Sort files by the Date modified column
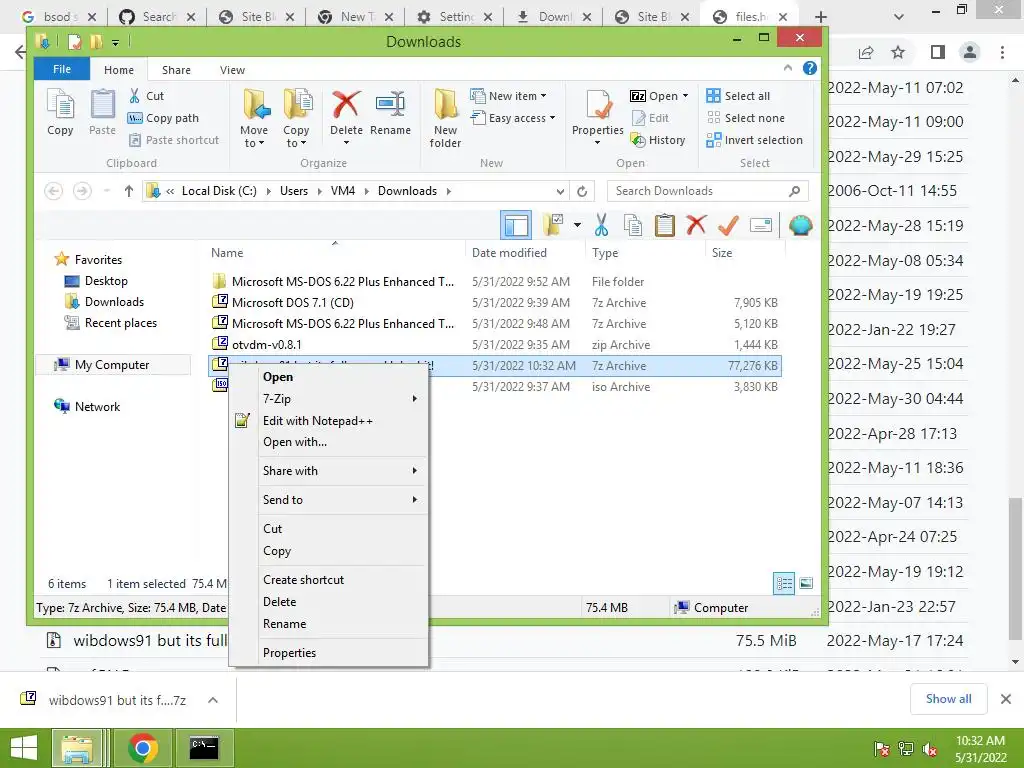The width and height of the screenshot is (1024, 768). [509, 253]
